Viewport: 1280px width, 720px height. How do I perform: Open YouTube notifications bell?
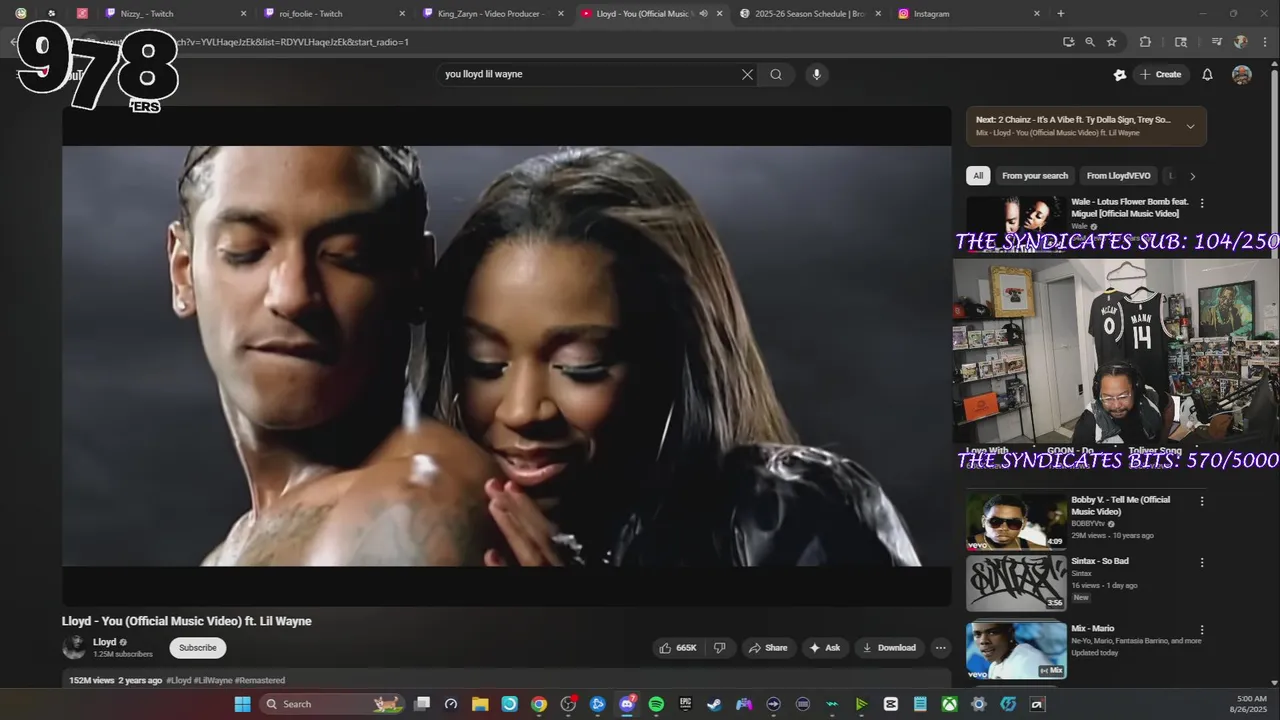[1207, 74]
